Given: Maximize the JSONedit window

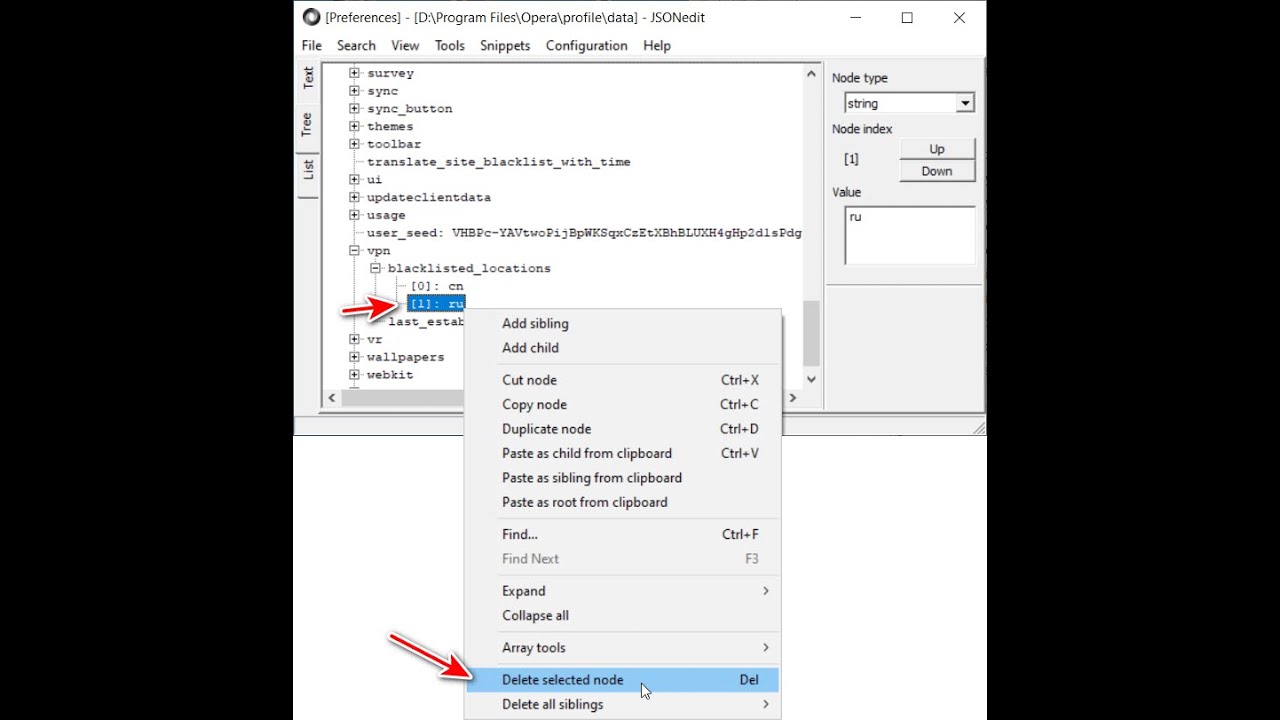Looking at the screenshot, I should pyautogui.click(x=907, y=17).
